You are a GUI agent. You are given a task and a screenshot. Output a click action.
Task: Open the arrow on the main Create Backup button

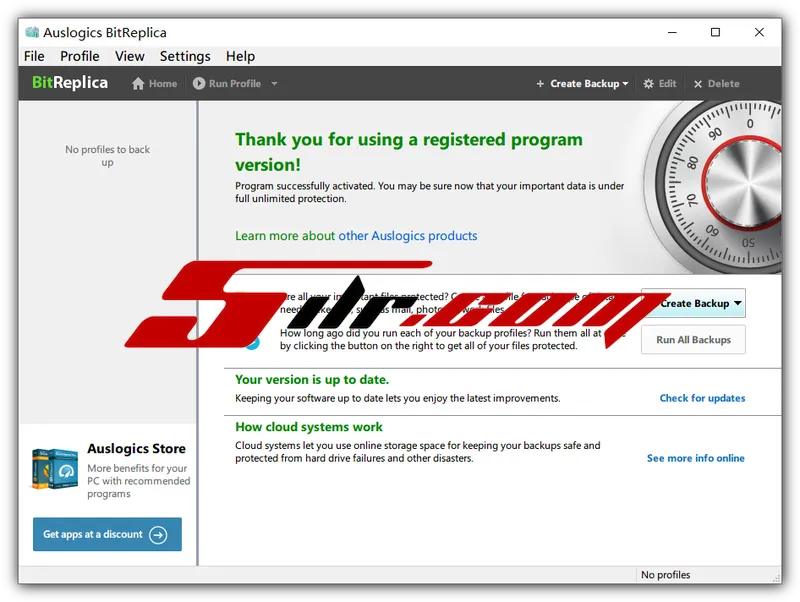[737, 303]
